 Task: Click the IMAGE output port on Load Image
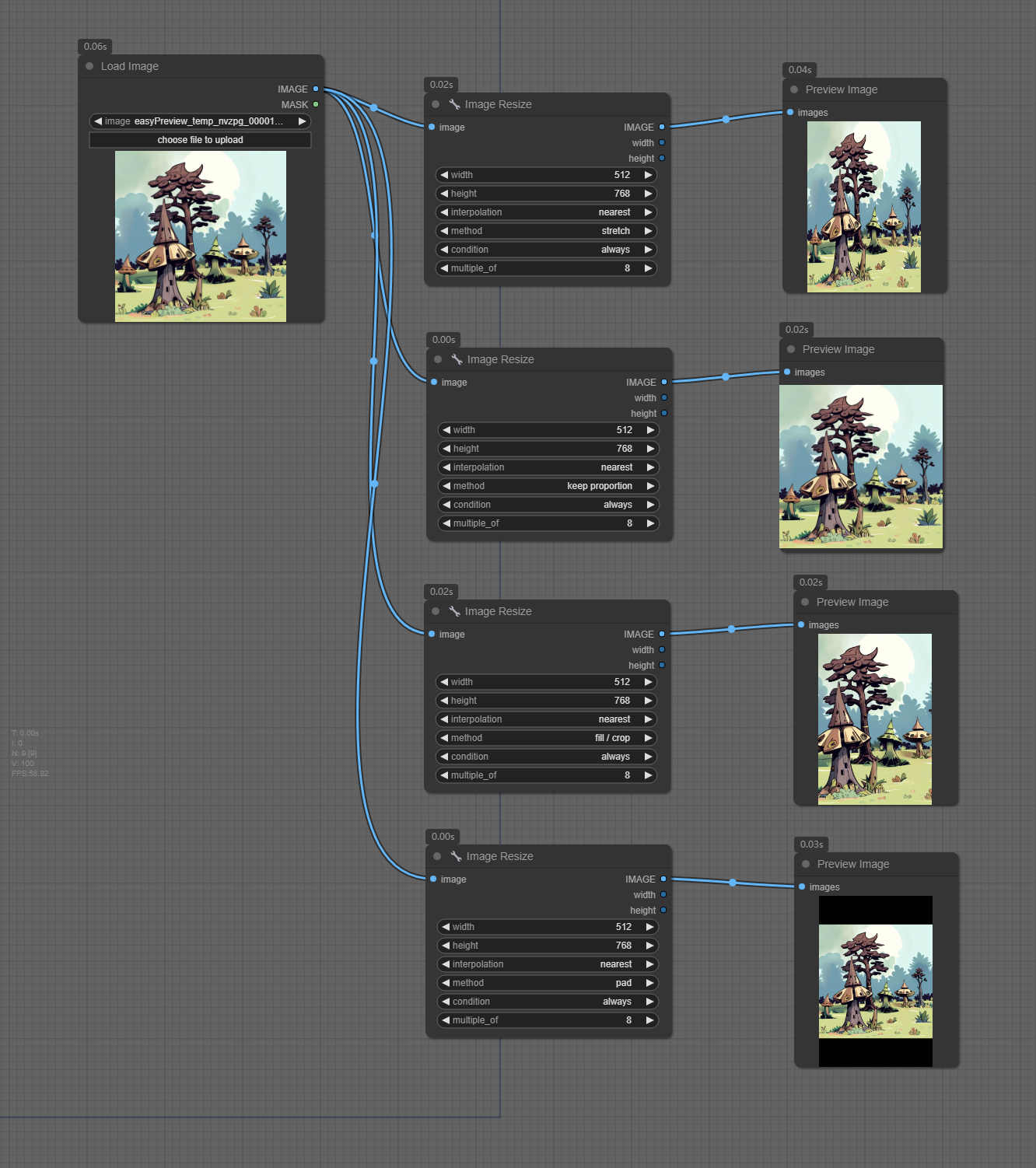click(x=316, y=89)
